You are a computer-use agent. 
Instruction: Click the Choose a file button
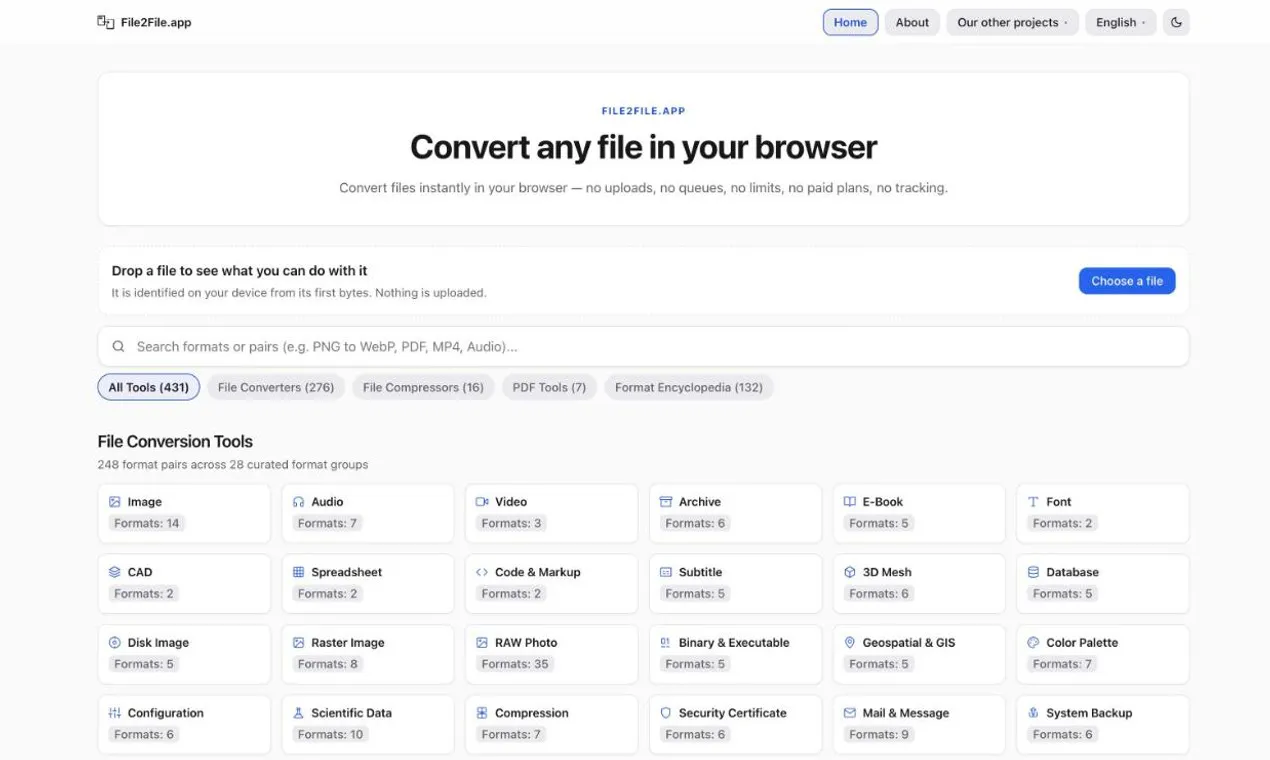pos(1127,281)
